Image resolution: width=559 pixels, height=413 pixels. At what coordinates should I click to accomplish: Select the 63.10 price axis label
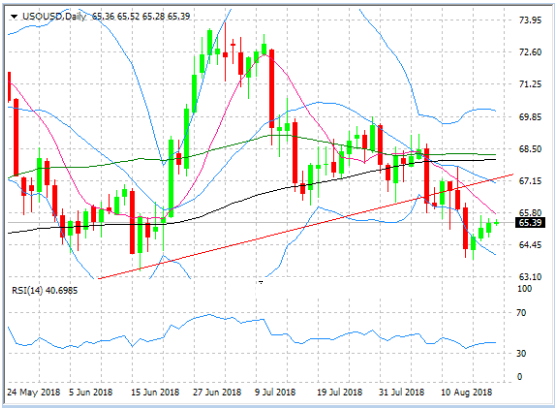[x=530, y=277]
